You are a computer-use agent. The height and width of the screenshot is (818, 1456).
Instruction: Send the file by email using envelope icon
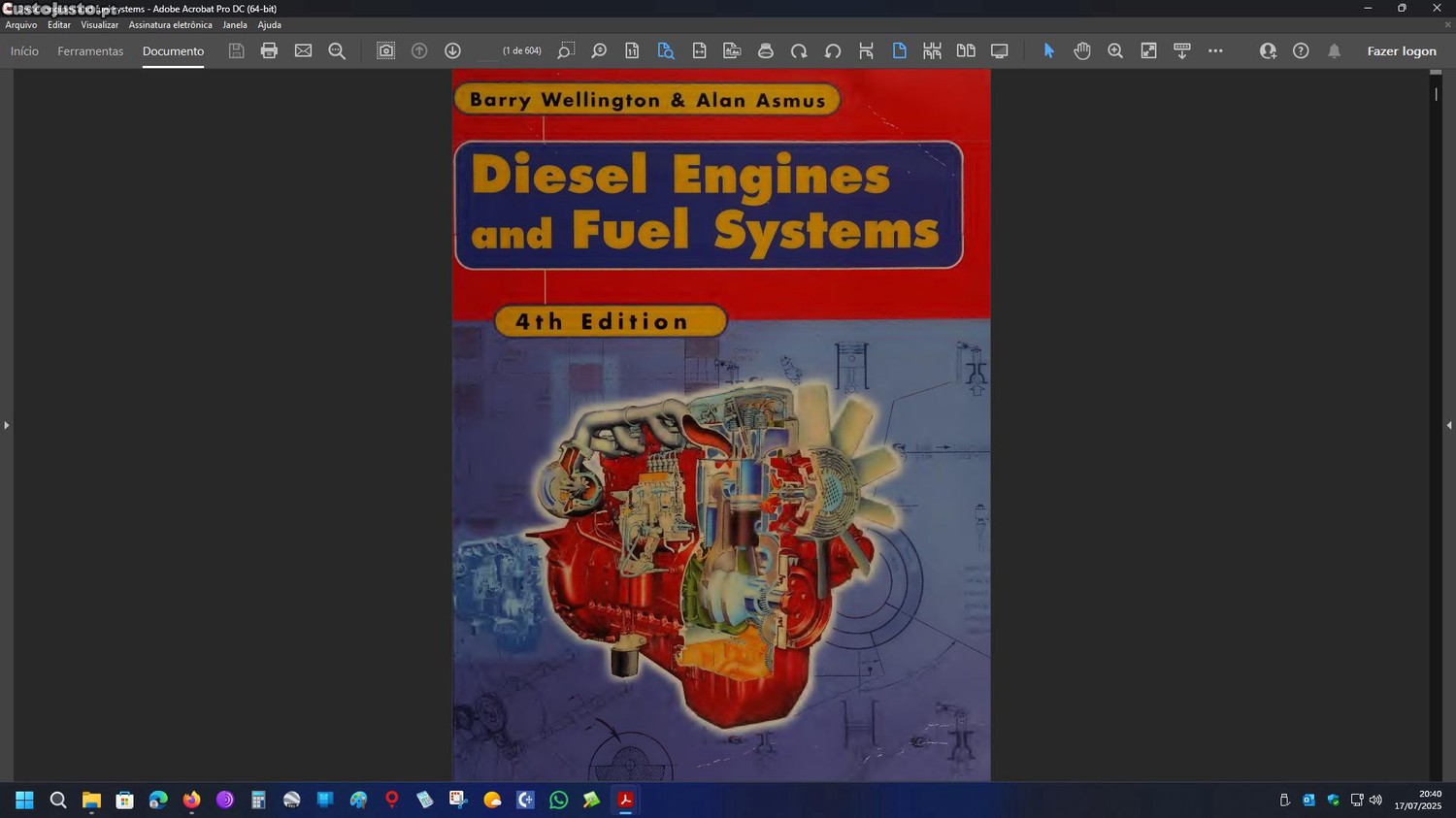click(x=303, y=50)
